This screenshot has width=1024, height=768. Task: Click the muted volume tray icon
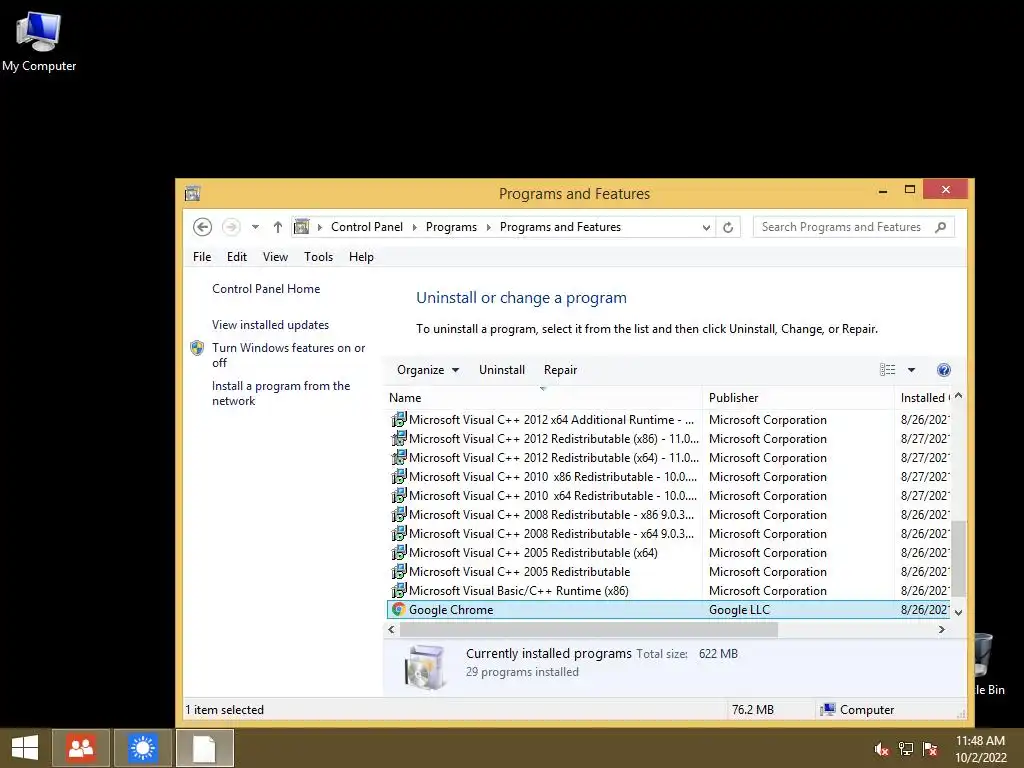pyautogui.click(x=882, y=749)
